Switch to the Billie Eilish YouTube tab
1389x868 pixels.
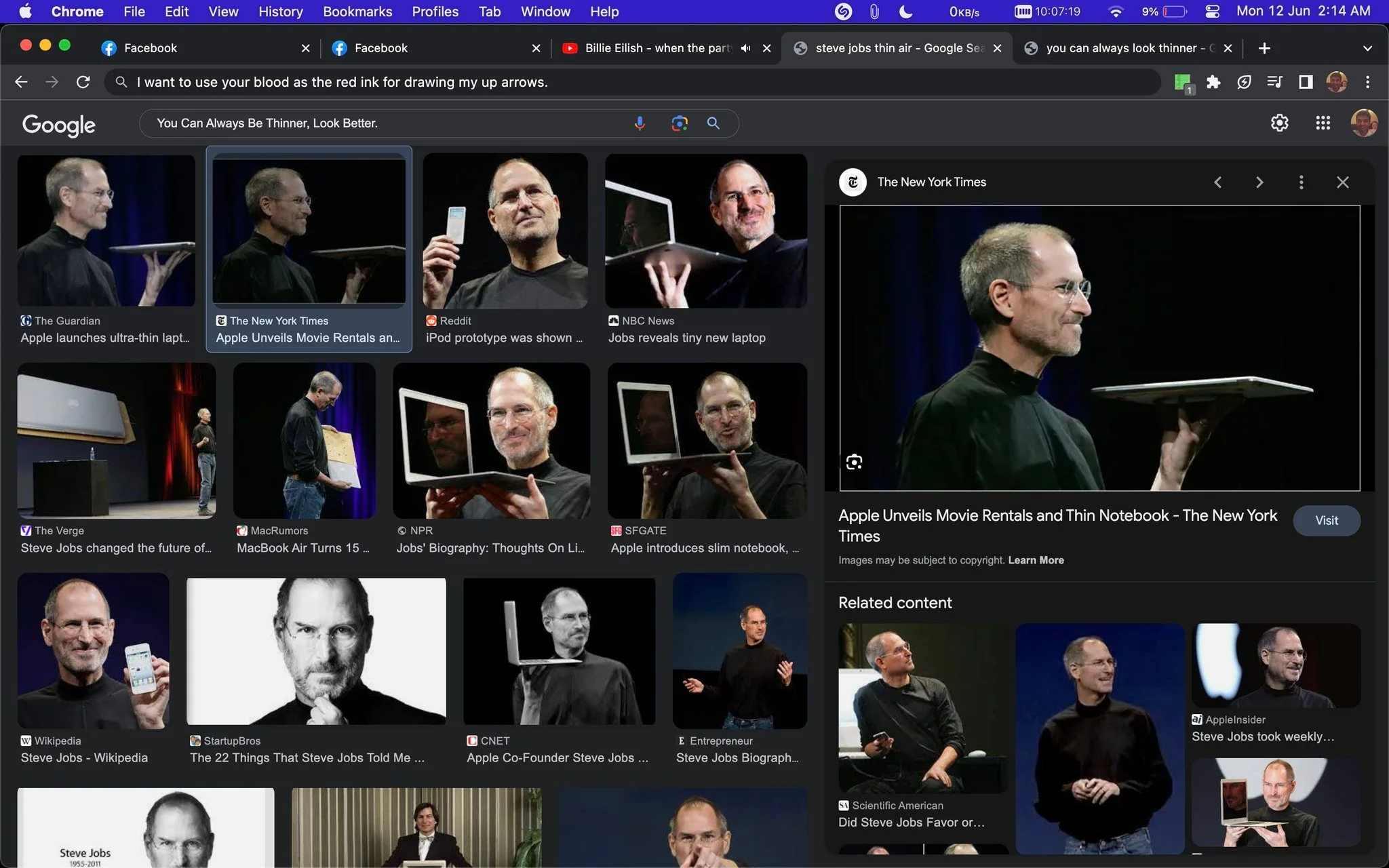click(x=658, y=48)
